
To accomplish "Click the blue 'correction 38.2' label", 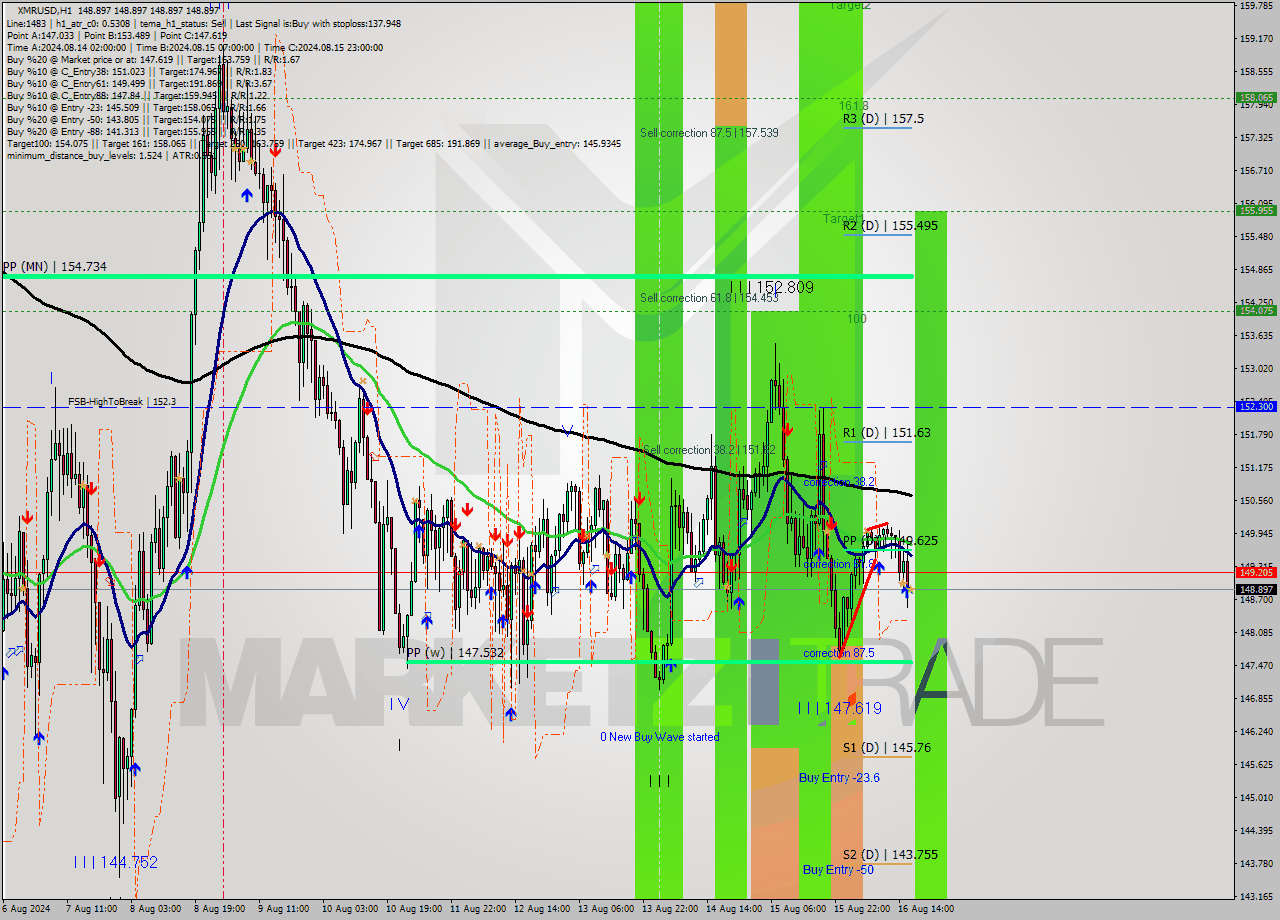I will coord(839,482).
